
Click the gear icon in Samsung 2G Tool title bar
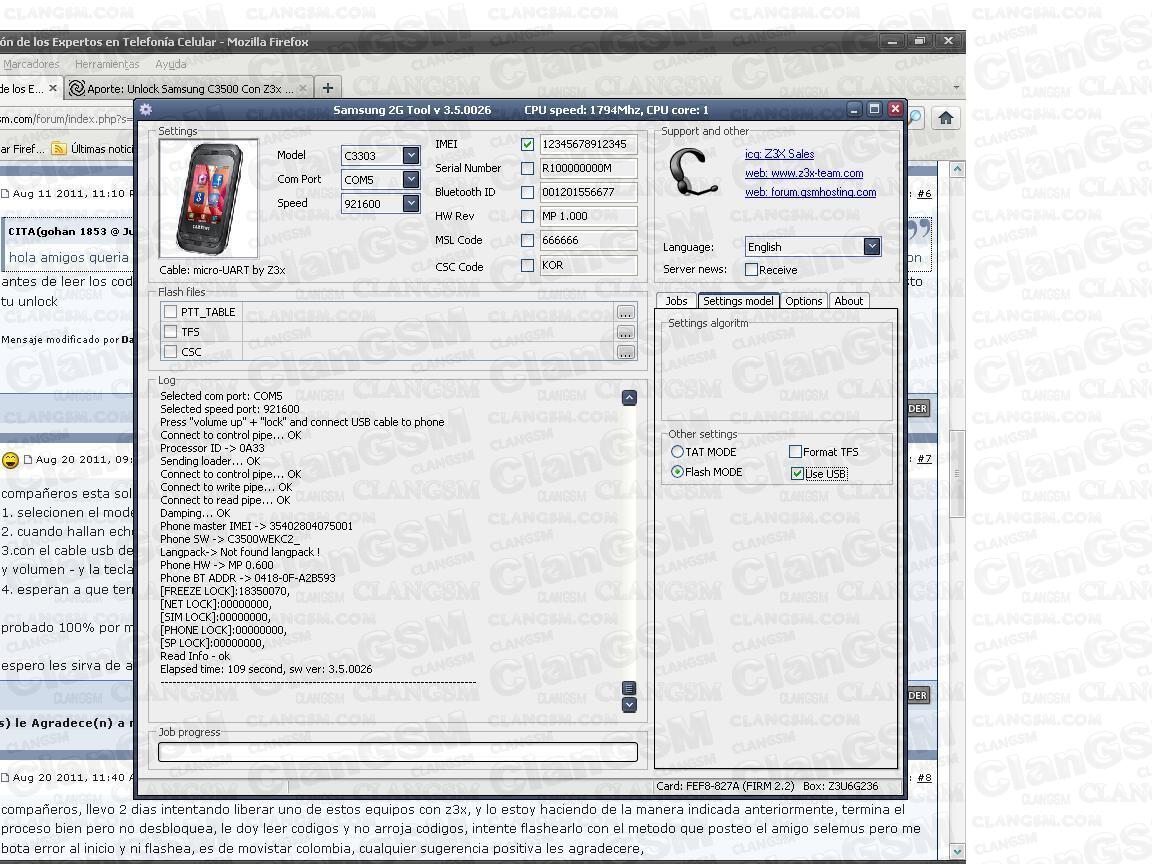145,109
